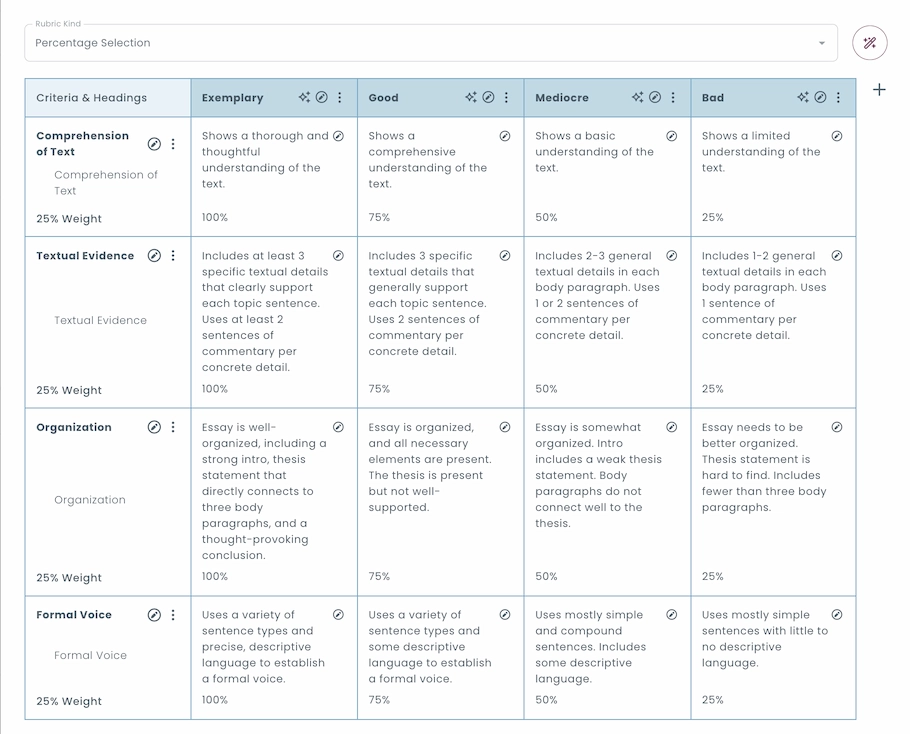Viewport: 910px width, 734px height.
Task: Edit the Exemplary column heading with the pencil icon
Action: (322, 97)
